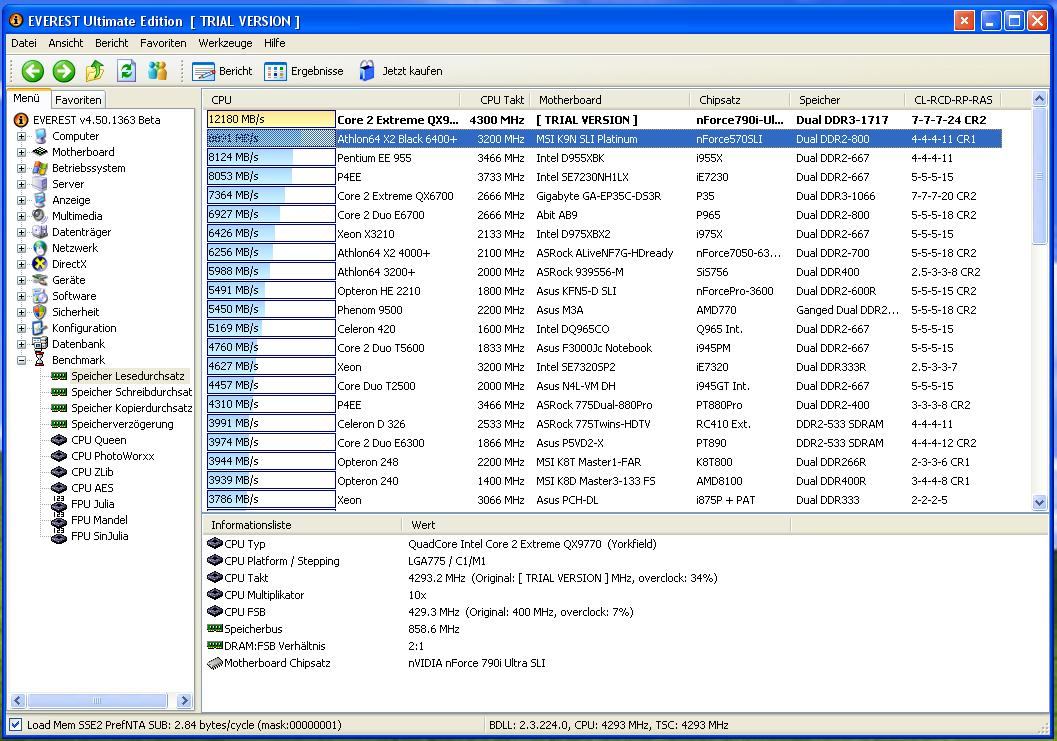Screen dimensions: 1057x741
Task: Click the users toolbar icon
Action: pos(157,71)
